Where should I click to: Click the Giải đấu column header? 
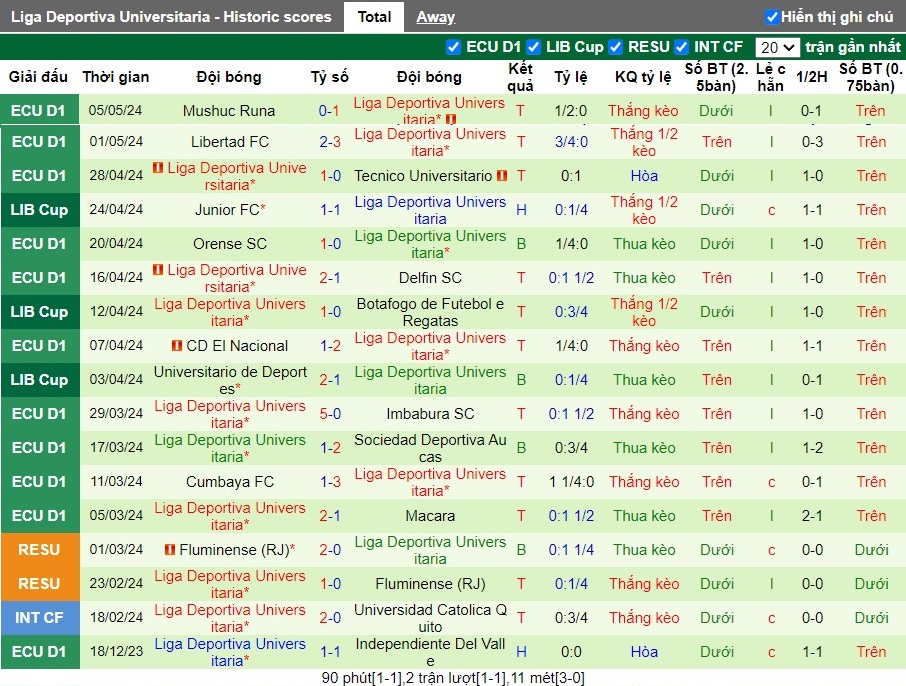[38, 77]
